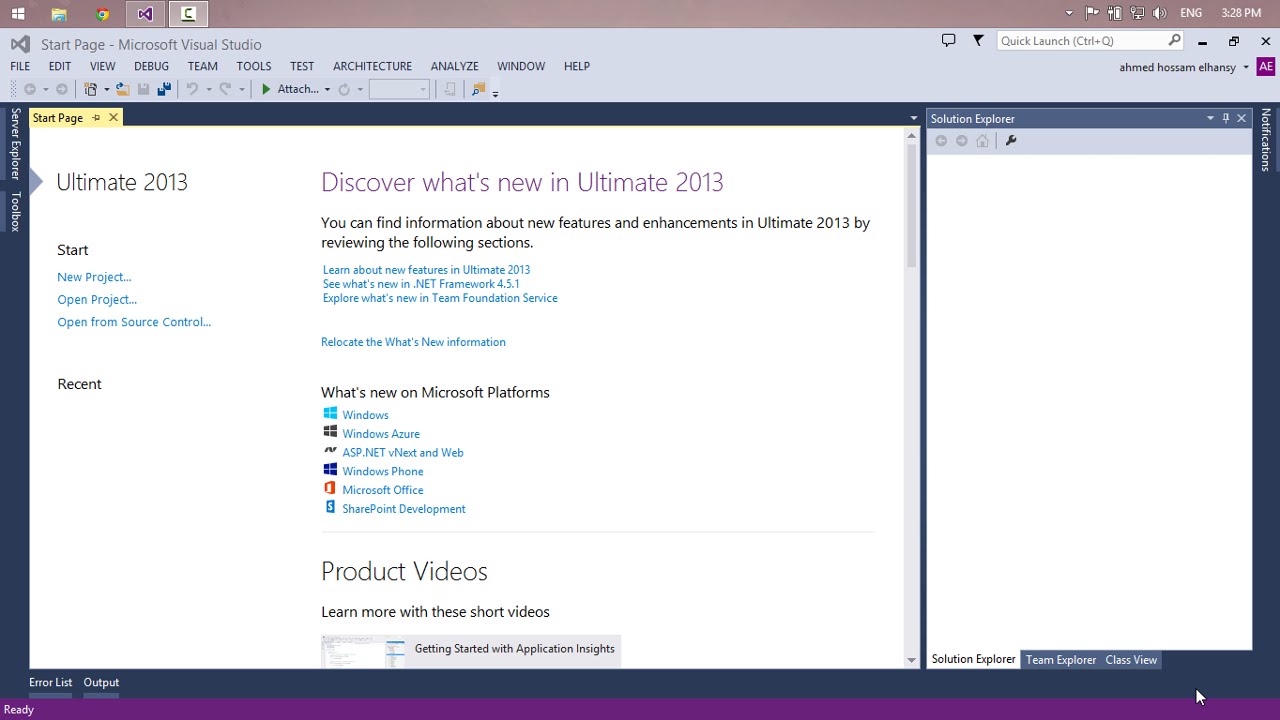
Task: Click the AE account avatar
Action: point(1266,67)
